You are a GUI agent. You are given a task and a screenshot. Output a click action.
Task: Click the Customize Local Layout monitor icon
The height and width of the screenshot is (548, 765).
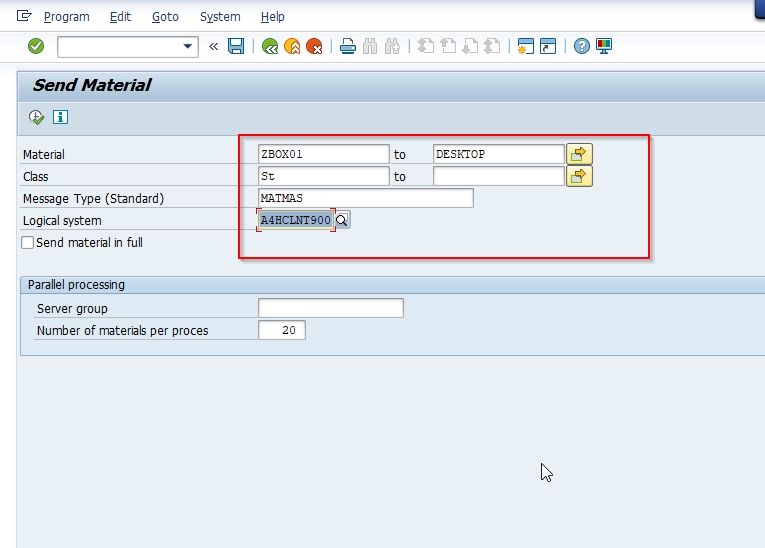click(604, 46)
